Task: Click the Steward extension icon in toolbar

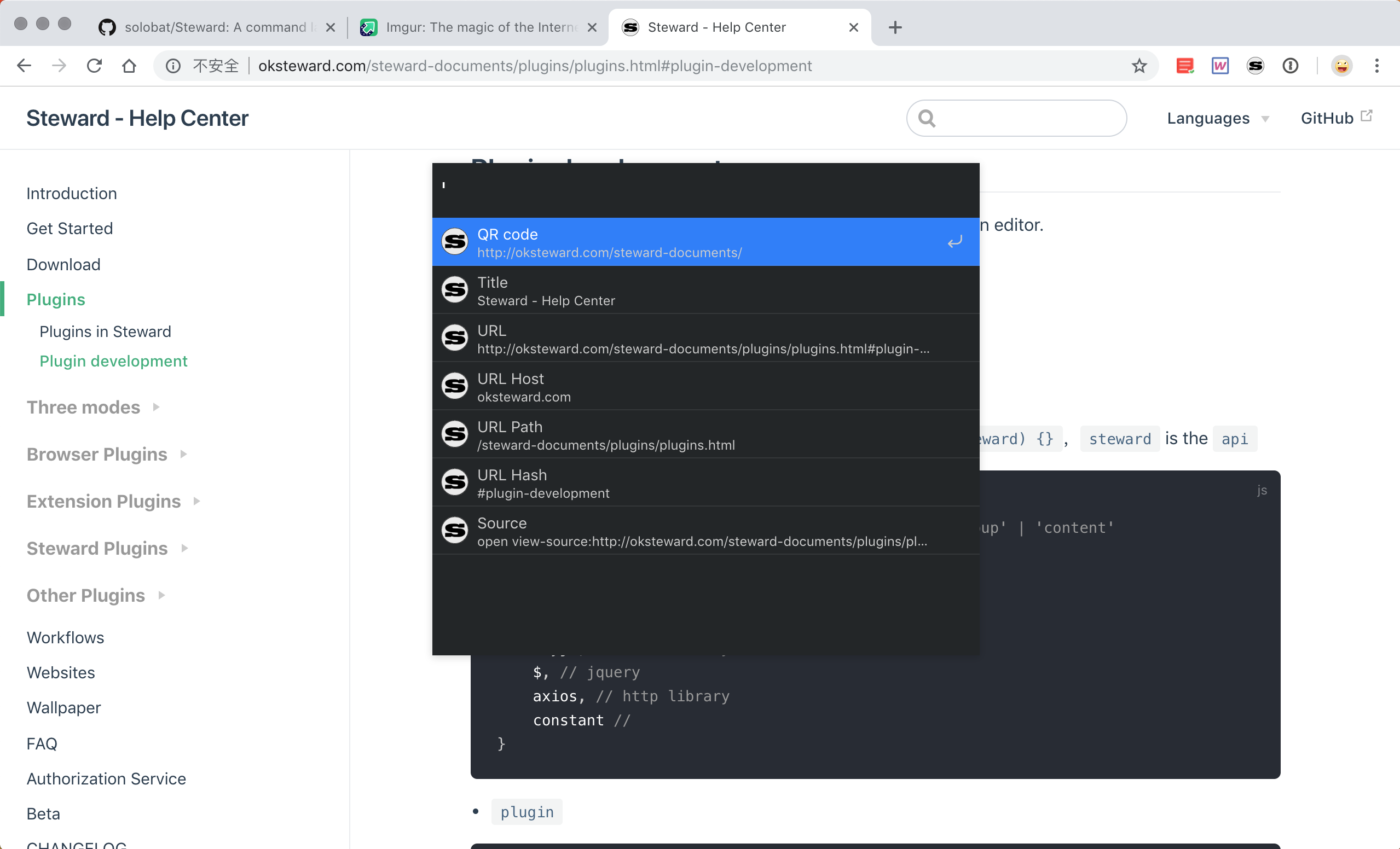Action: 1254,66
